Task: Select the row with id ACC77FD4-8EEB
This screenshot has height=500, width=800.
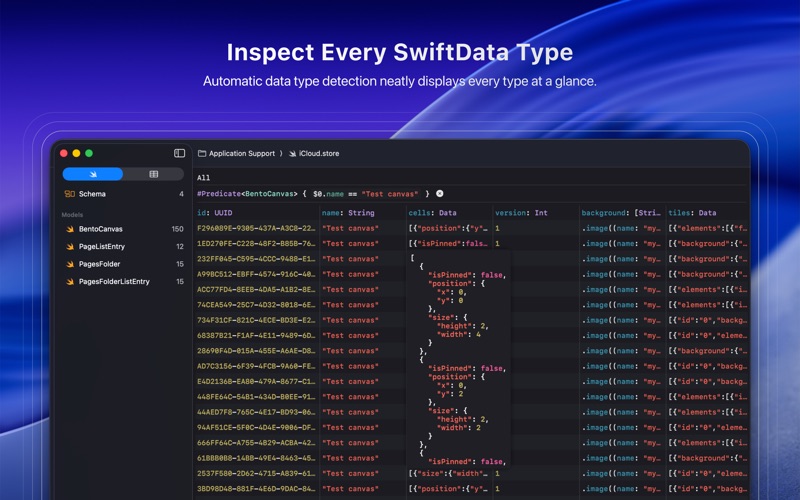Action: point(470,289)
